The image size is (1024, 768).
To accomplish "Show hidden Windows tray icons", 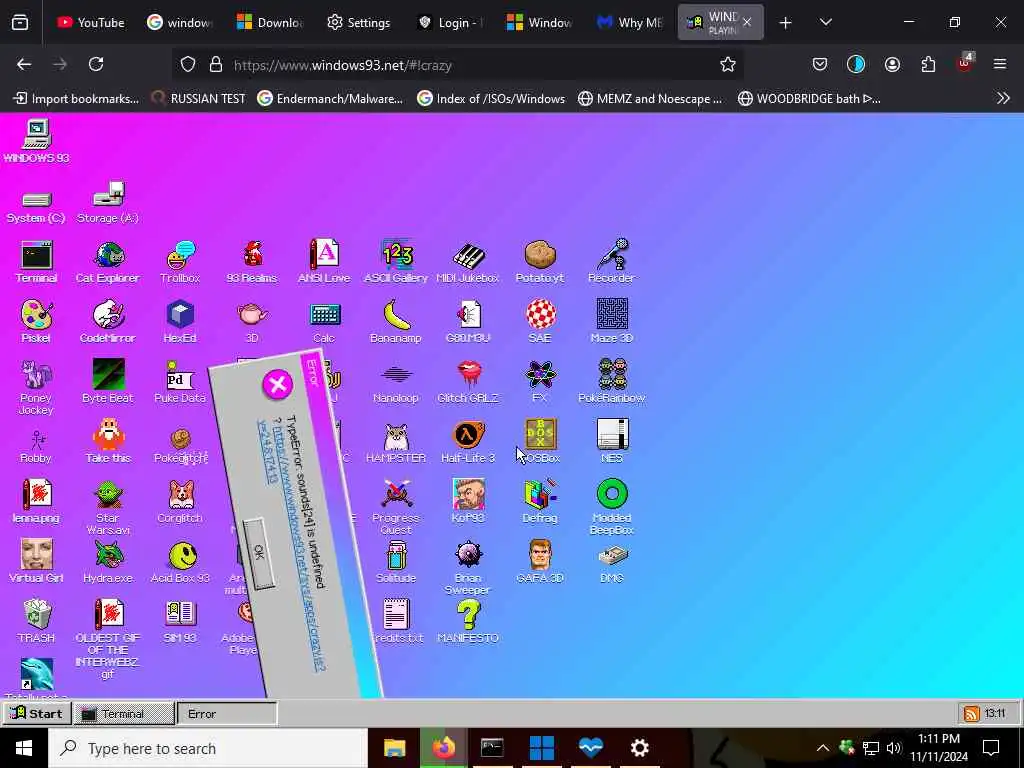I will coord(823,748).
